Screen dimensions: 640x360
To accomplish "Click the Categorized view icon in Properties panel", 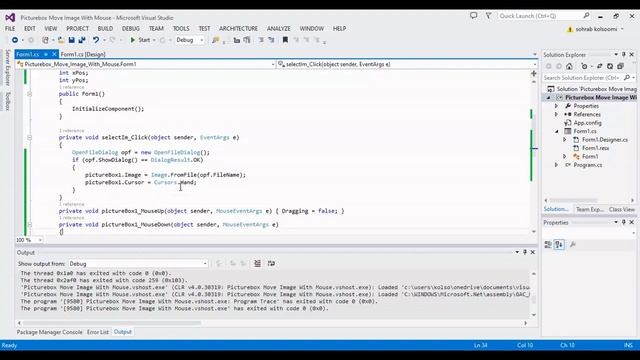I will (548, 244).
